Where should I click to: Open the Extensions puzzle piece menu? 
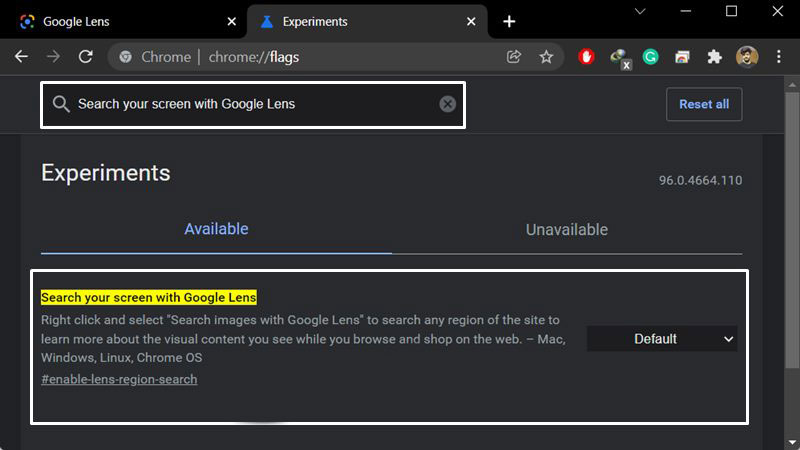(x=714, y=57)
